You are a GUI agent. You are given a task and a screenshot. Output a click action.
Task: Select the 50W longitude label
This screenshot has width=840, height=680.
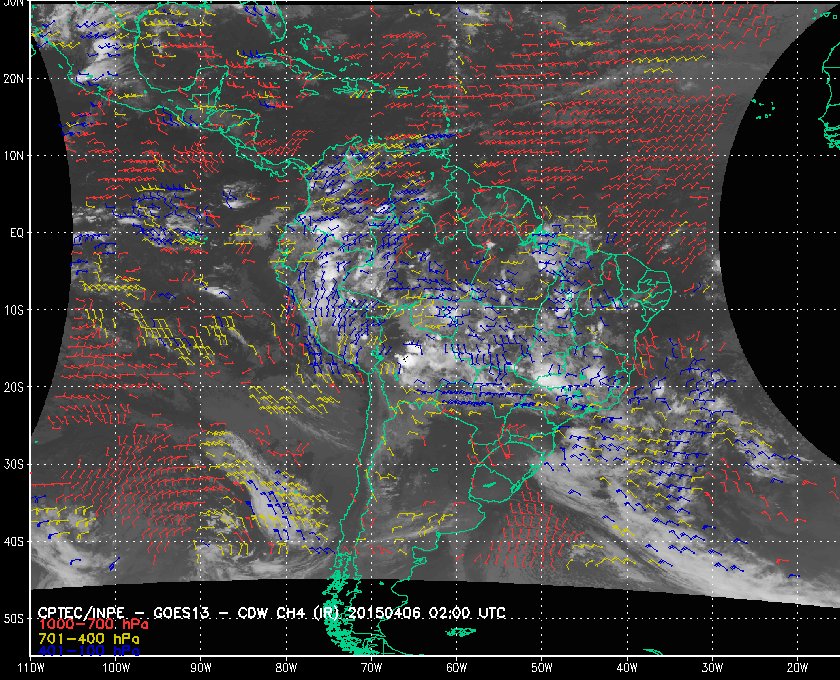coord(542,668)
